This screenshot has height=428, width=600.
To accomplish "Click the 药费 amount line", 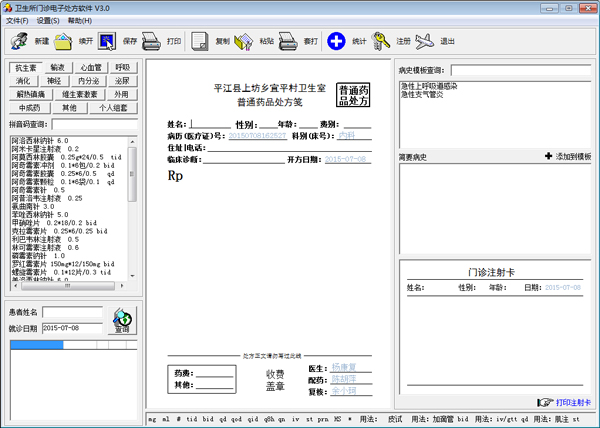I will 214,373.
